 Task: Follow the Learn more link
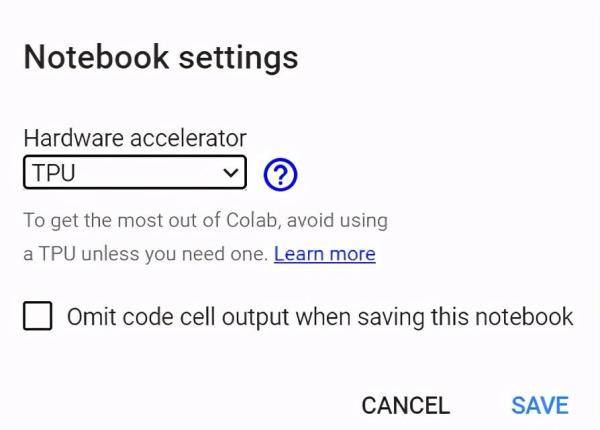(x=325, y=254)
